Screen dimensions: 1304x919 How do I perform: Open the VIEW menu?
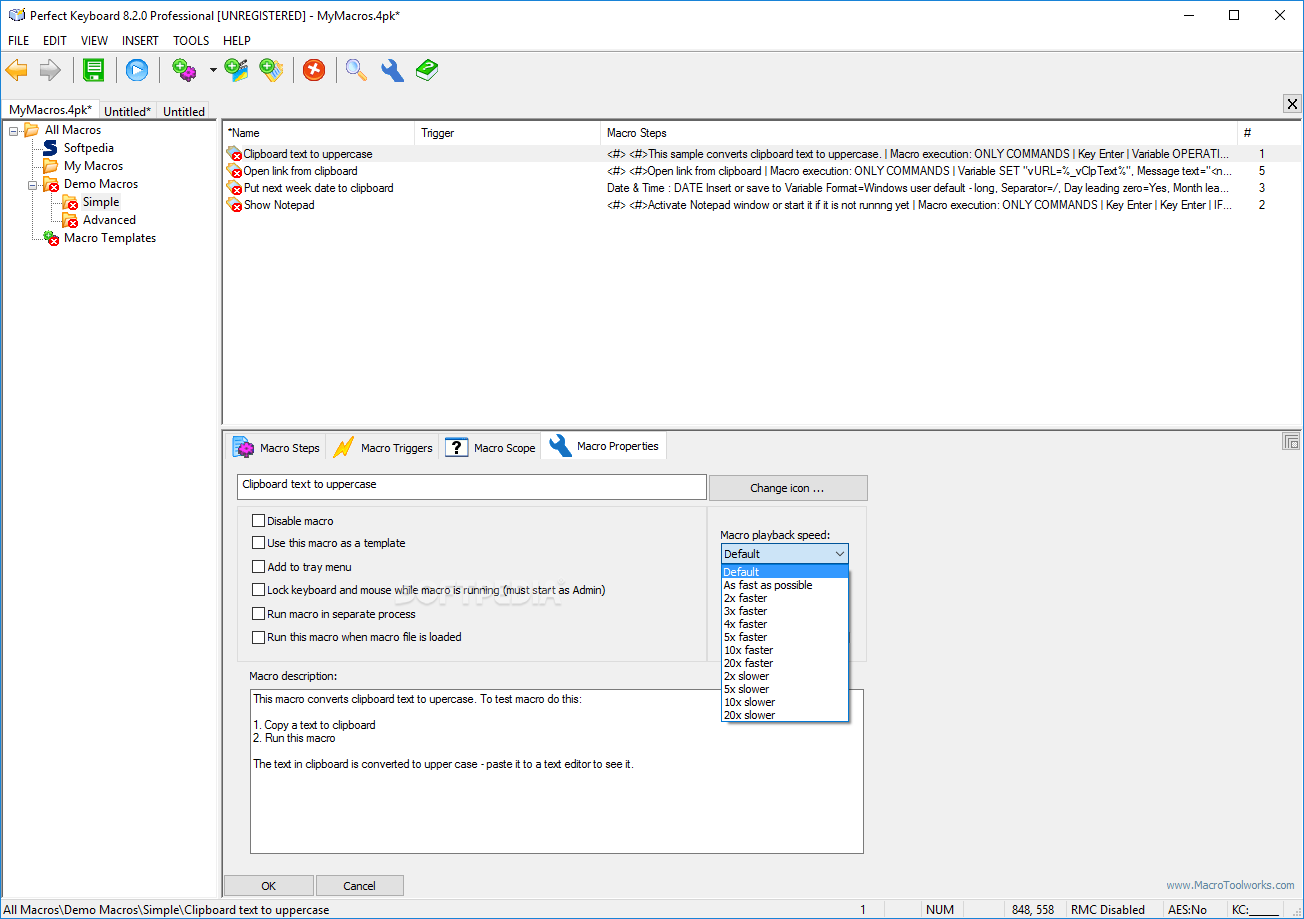95,41
